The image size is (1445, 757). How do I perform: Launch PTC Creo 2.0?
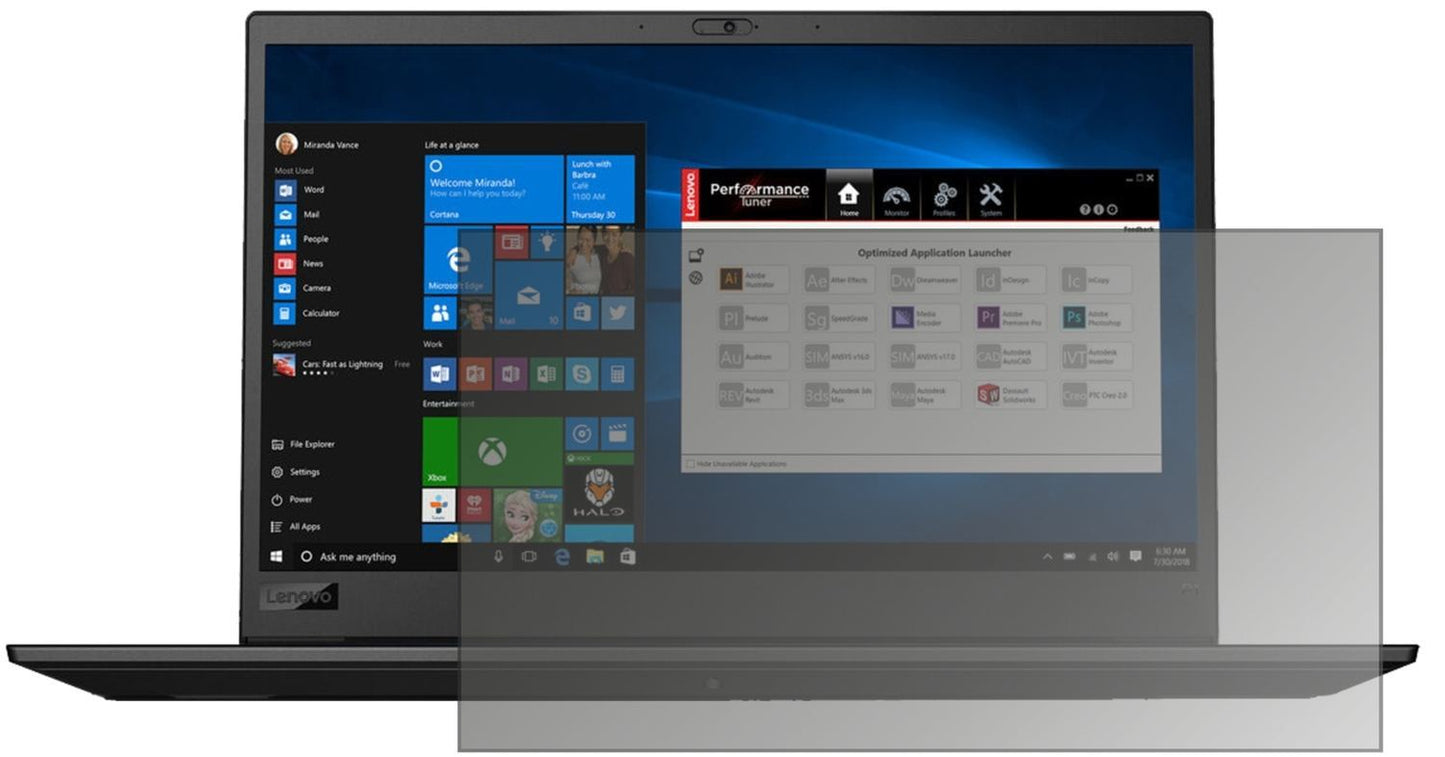[x=1097, y=394]
